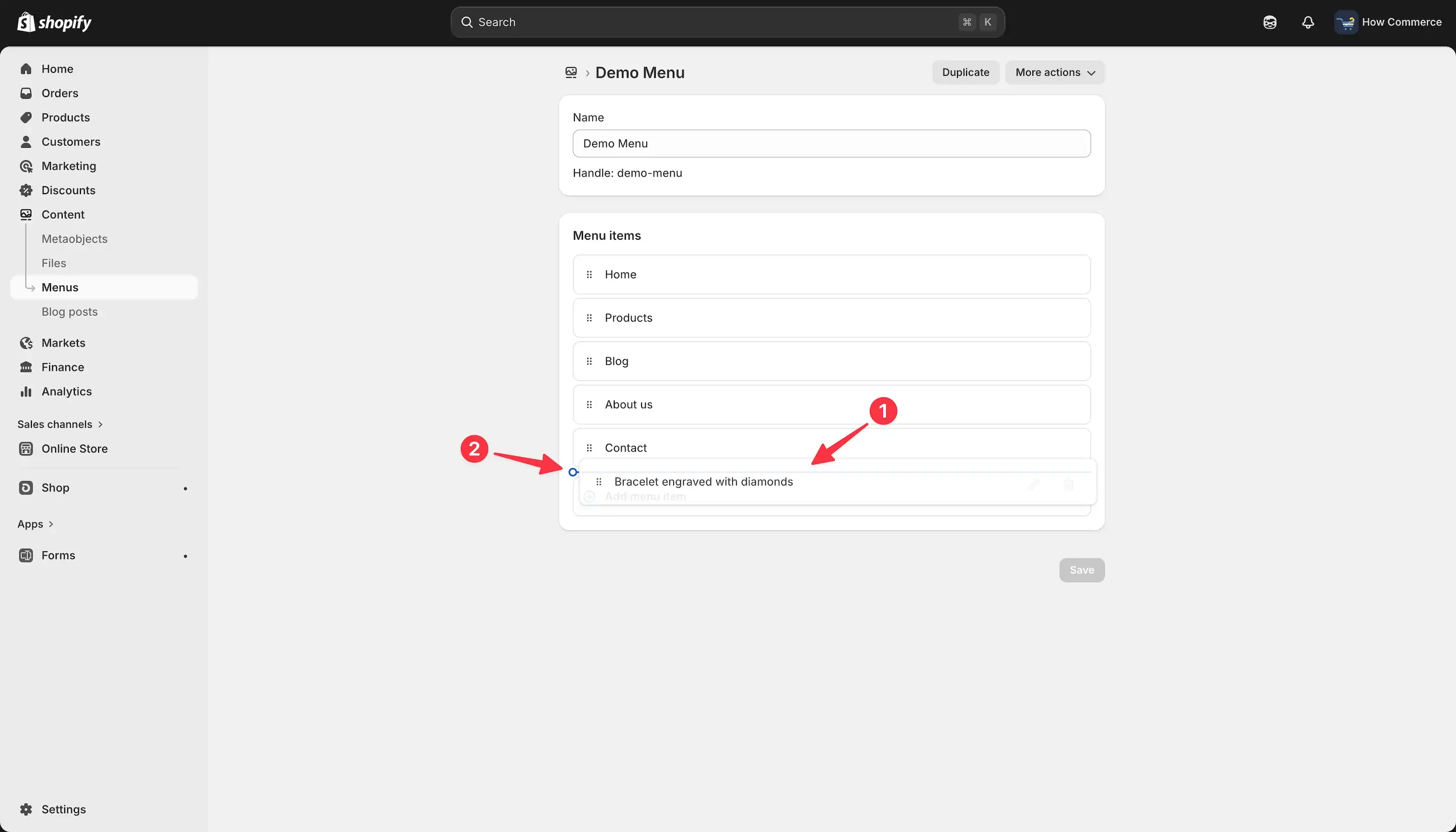
Task: Open Online Store sales channel
Action: point(74,449)
